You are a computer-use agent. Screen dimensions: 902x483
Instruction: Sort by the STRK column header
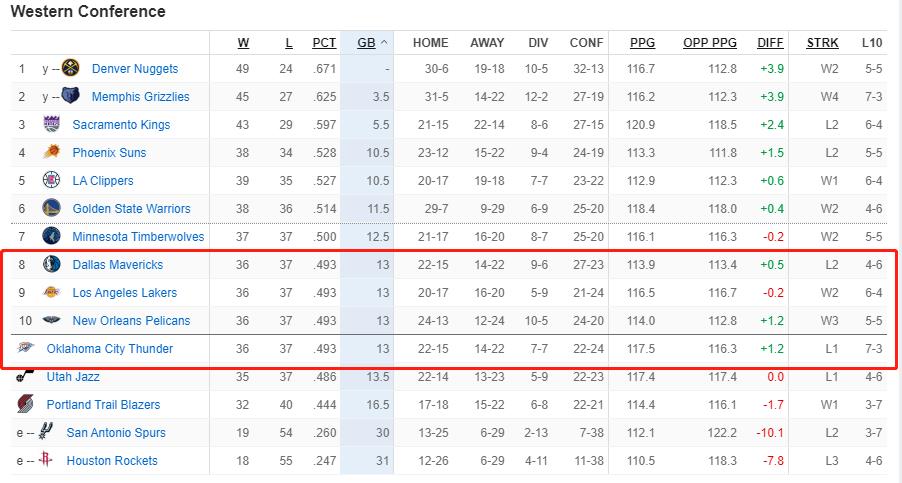click(x=823, y=43)
